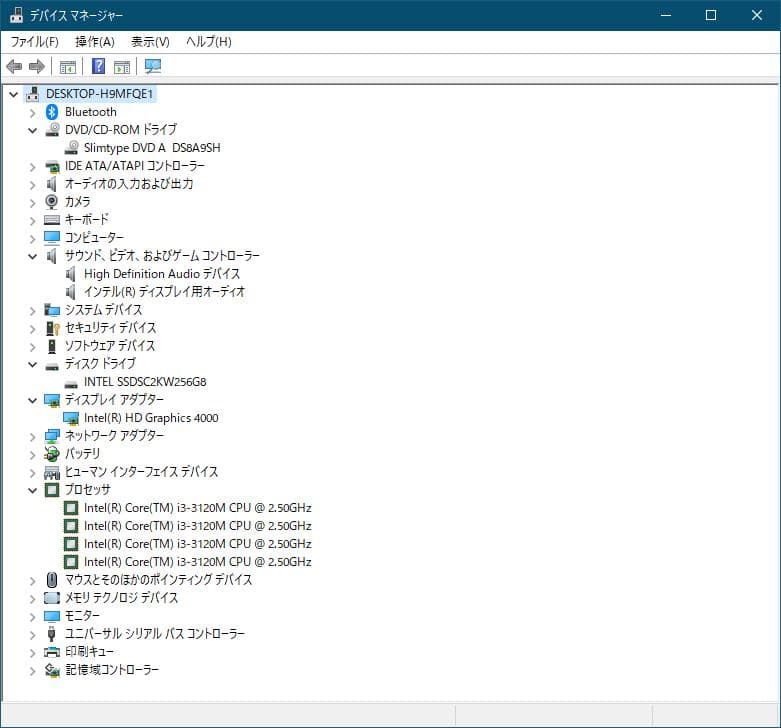Image resolution: width=781 pixels, height=728 pixels.
Task: Click the マウスとそのほかのポインティング デバイス mouse icon
Action: pos(52,580)
